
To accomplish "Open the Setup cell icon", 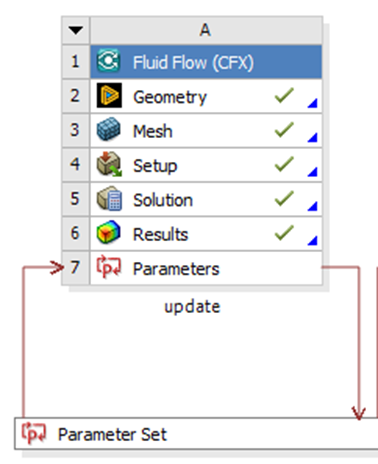I will 109,164.
